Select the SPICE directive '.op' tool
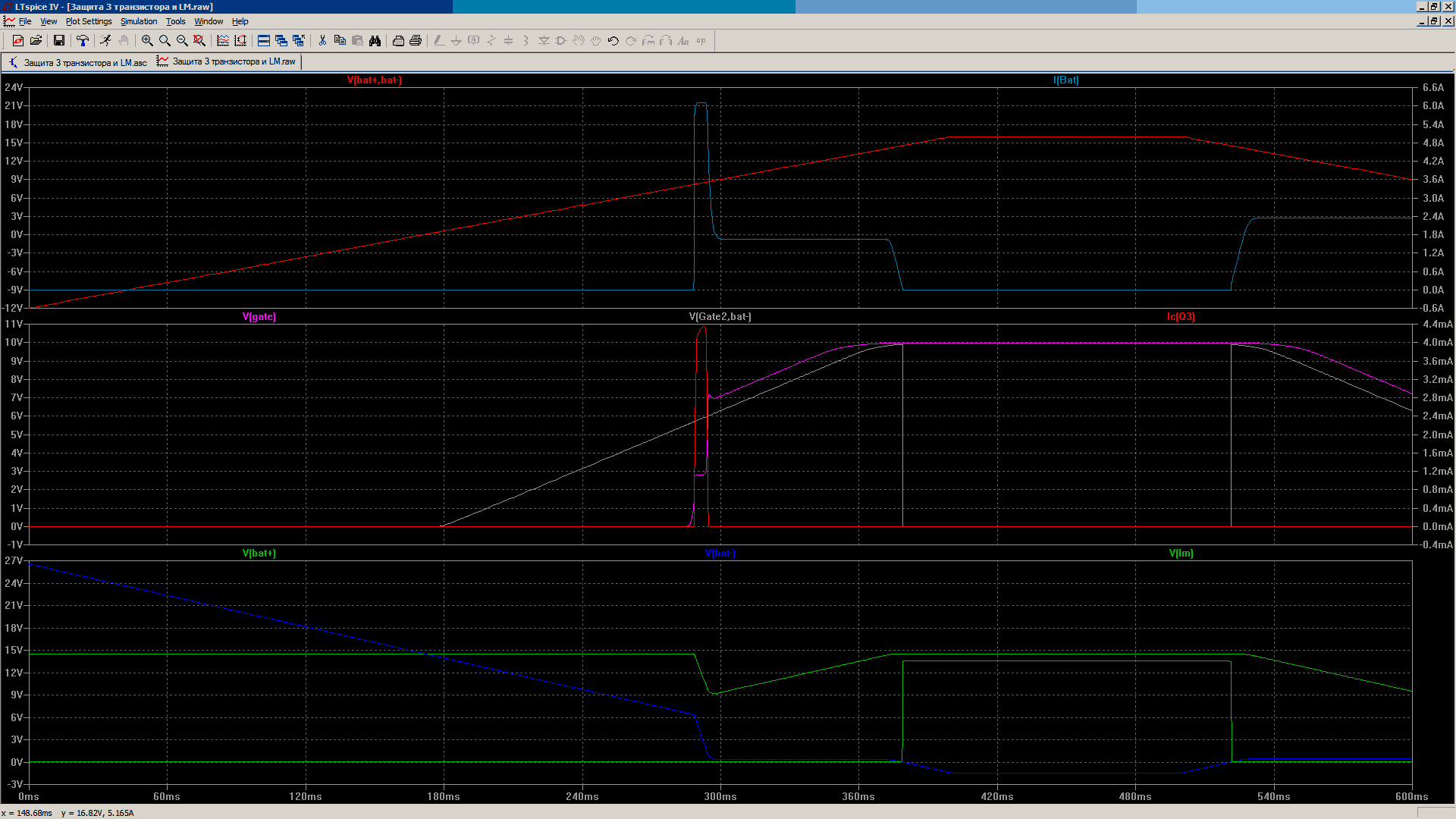1456x819 pixels. click(701, 41)
